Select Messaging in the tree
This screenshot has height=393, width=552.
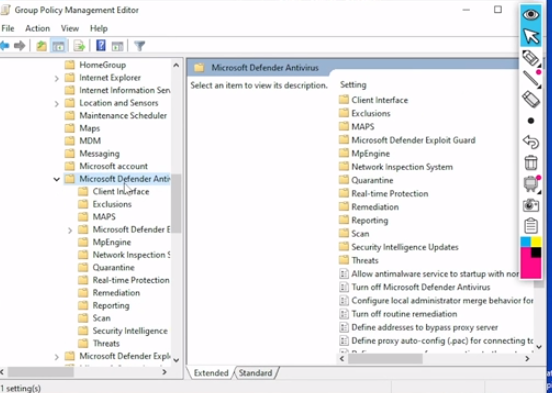pyautogui.click(x=99, y=154)
